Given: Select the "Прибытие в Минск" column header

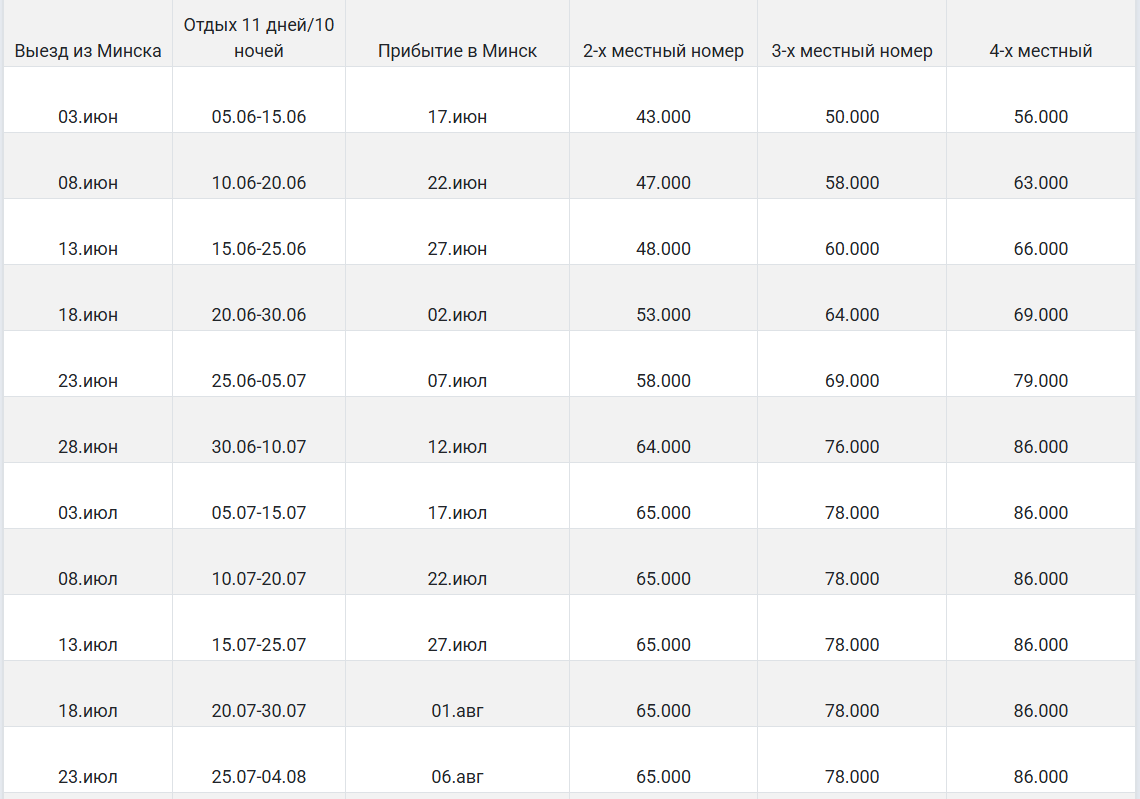Looking at the screenshot, I should [457, 51].
